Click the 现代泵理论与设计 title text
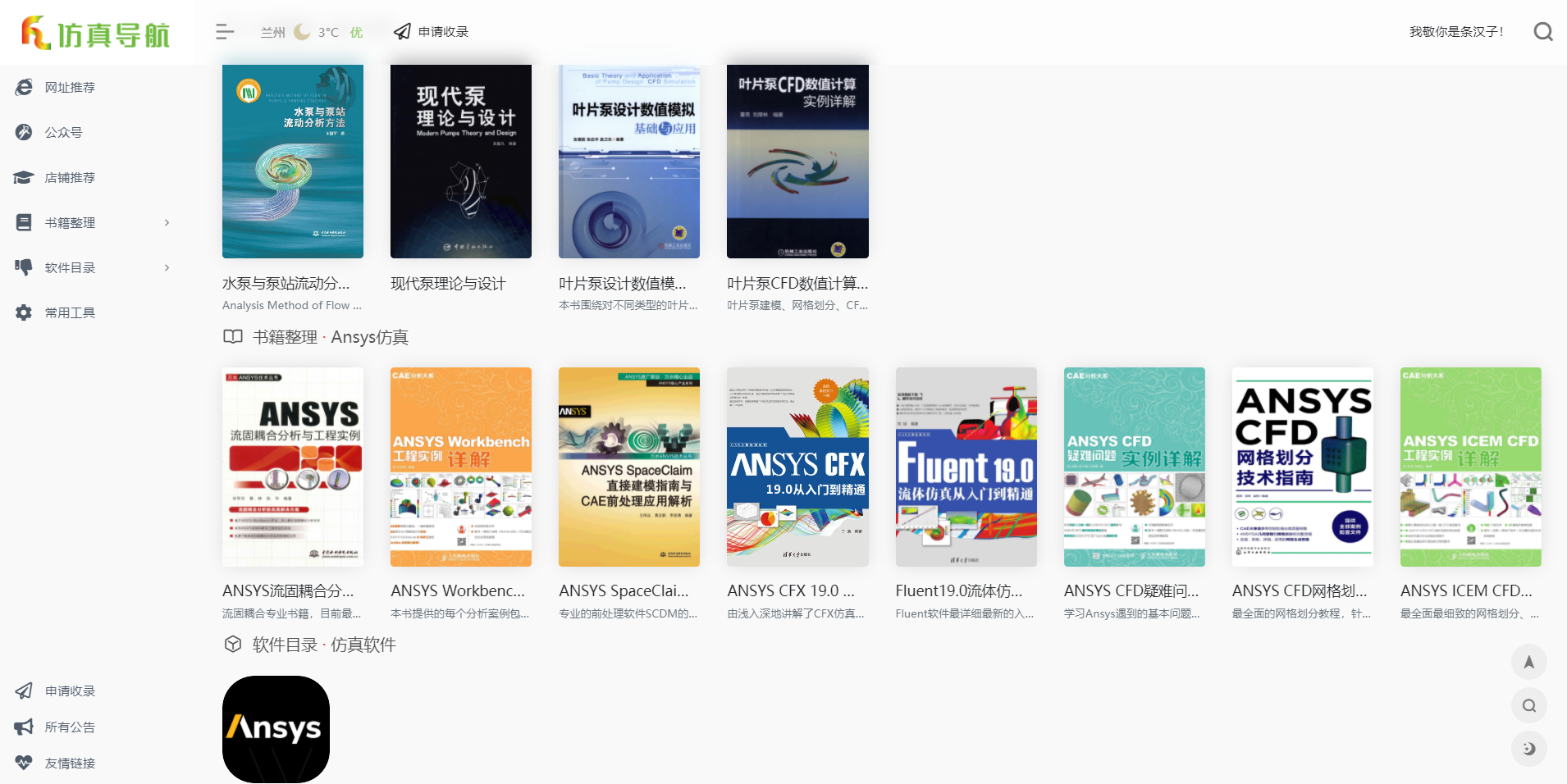This screenshot has height=784, width=1567. click(x=448, y=284)
